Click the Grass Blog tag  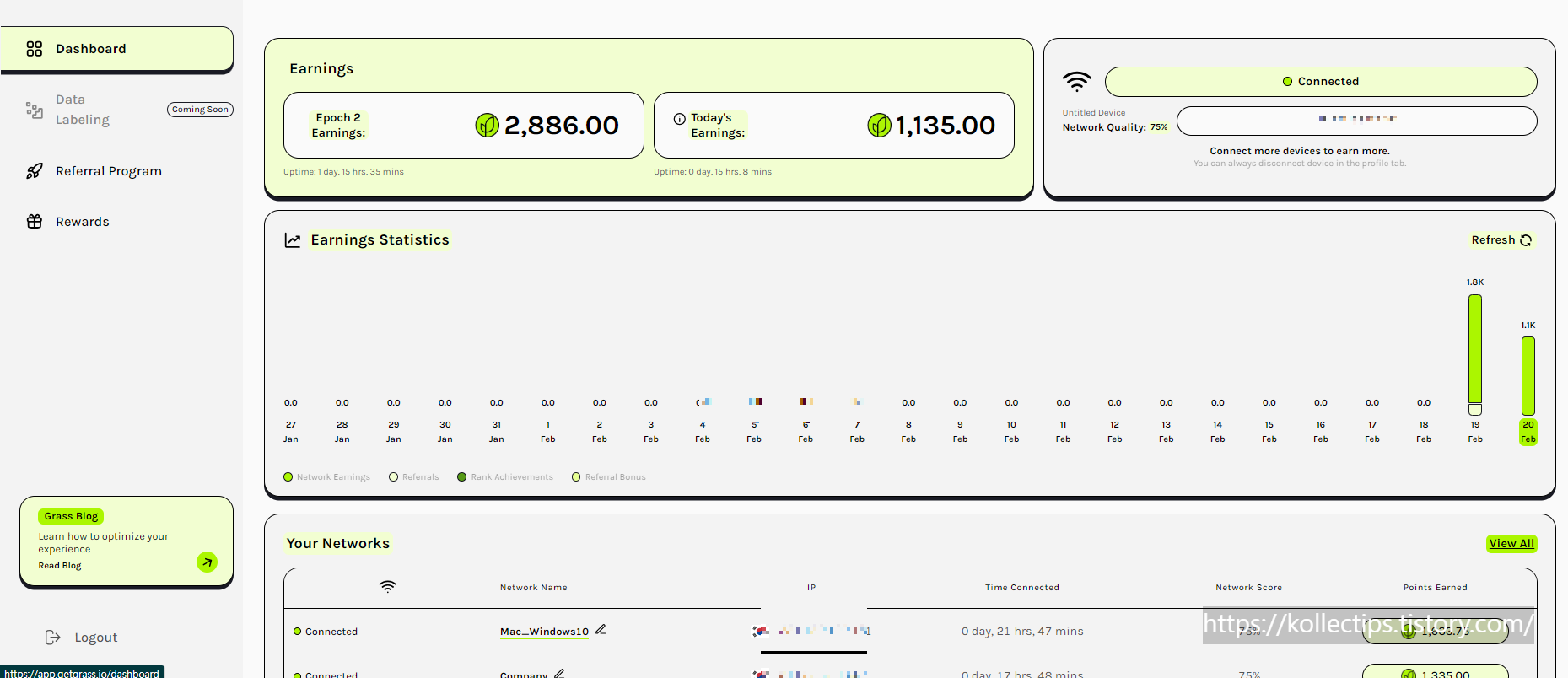(x=71, y=516)
